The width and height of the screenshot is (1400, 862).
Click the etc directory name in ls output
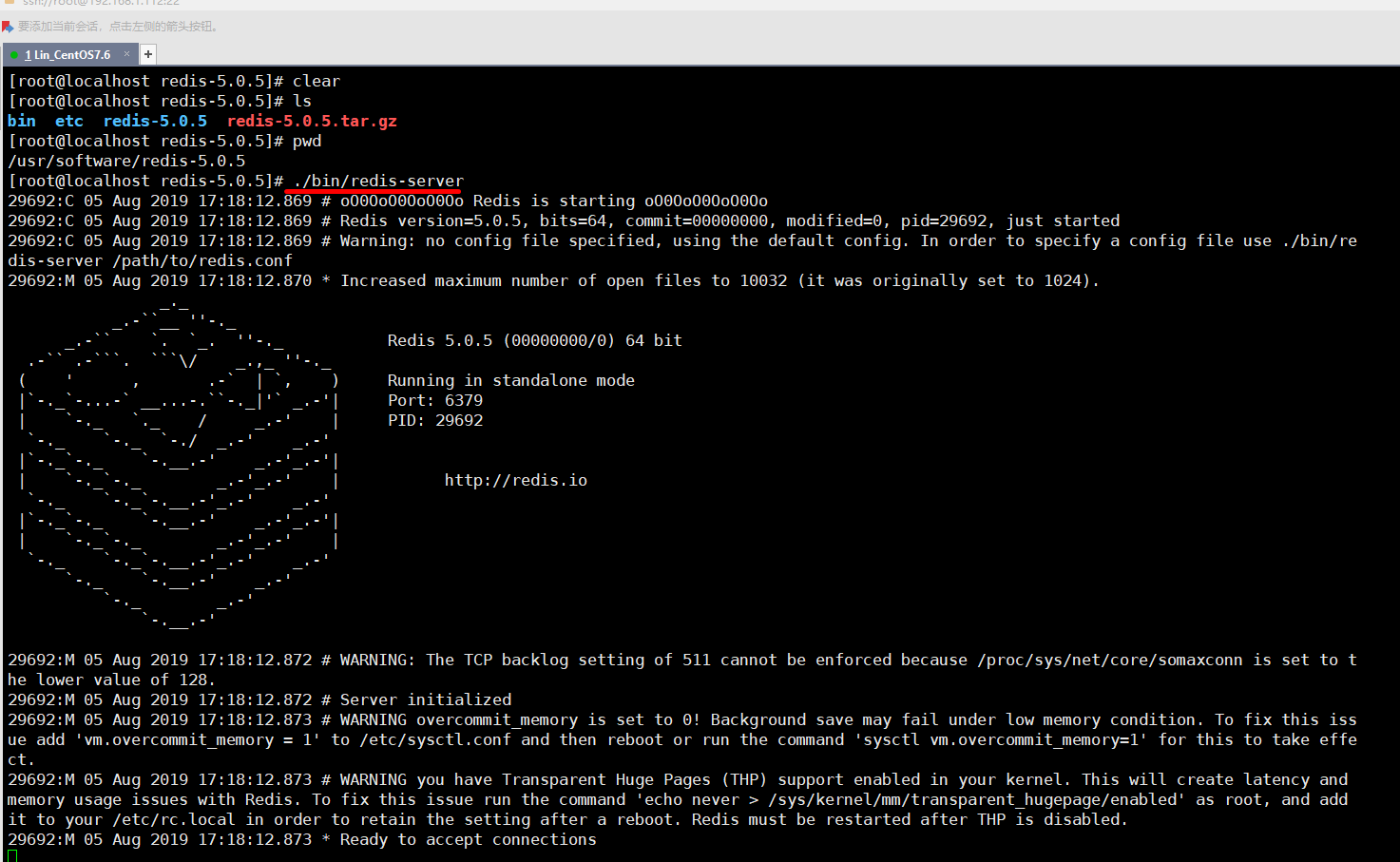pos(67,121)
